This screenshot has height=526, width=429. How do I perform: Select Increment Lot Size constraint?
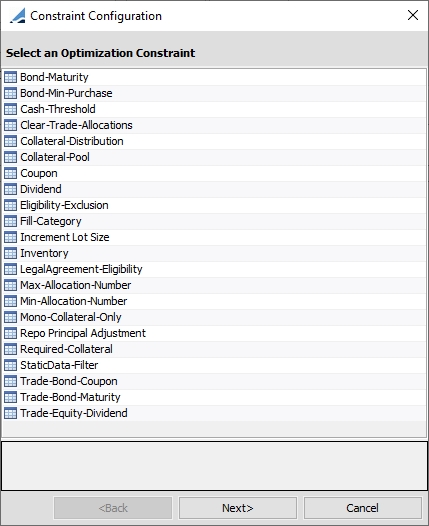pos(214,238)
